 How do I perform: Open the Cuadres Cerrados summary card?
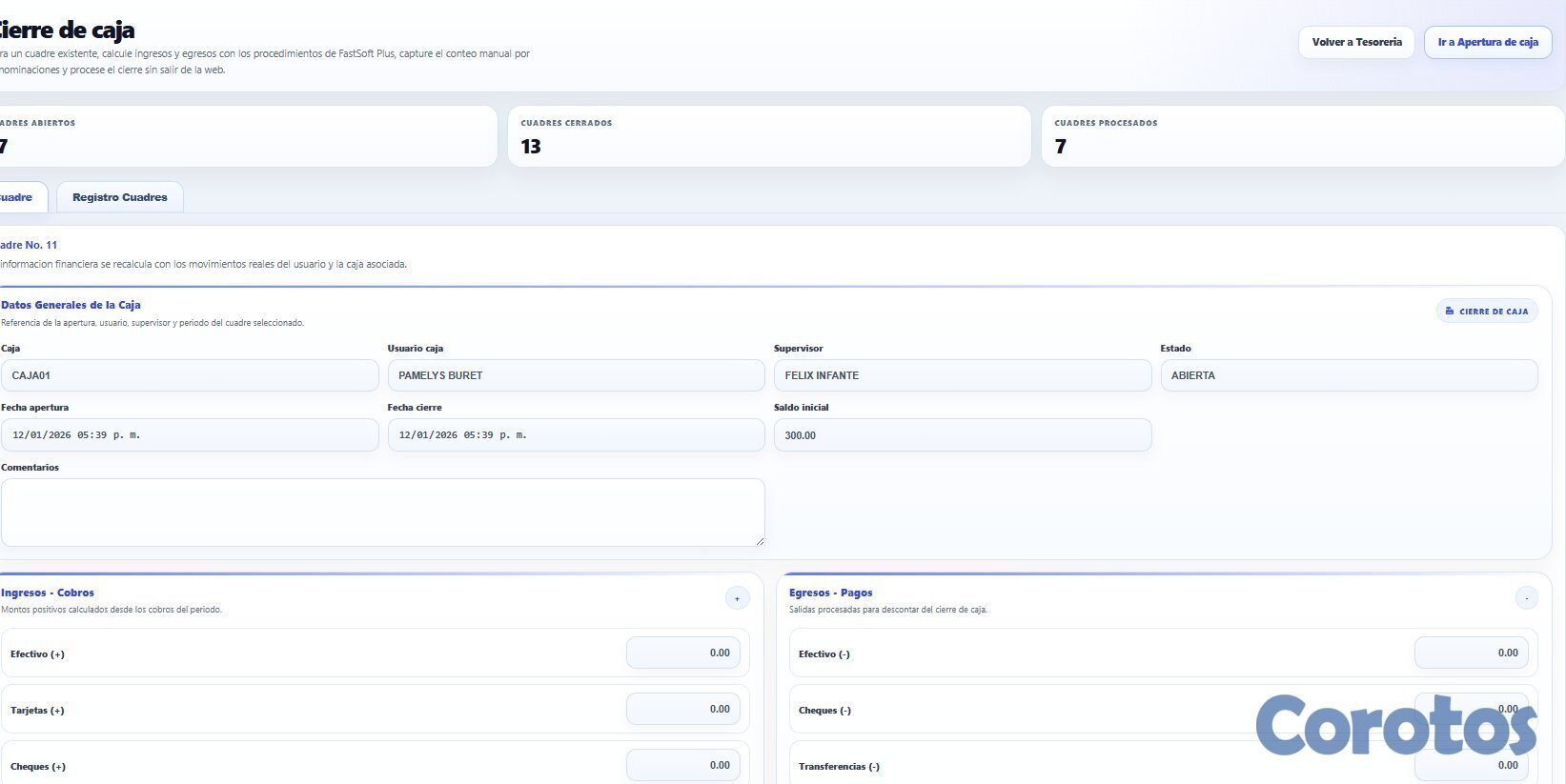click(768, 136)
